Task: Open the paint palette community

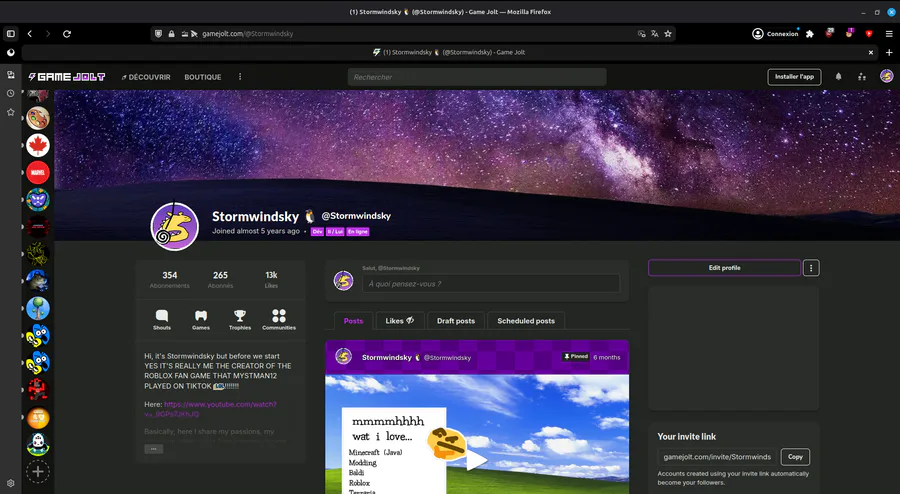Action: click(x=38, y=118)
